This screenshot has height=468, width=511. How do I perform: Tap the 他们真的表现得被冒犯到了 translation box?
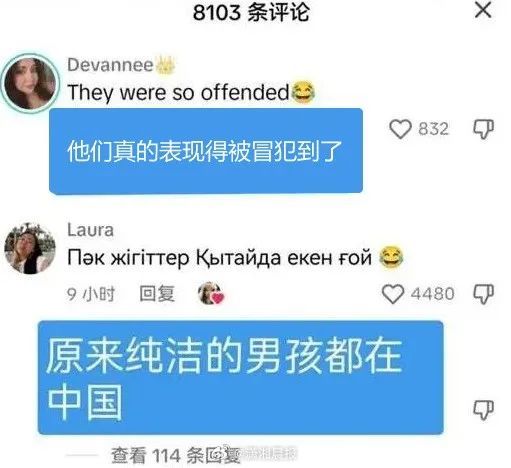[206, 151]
